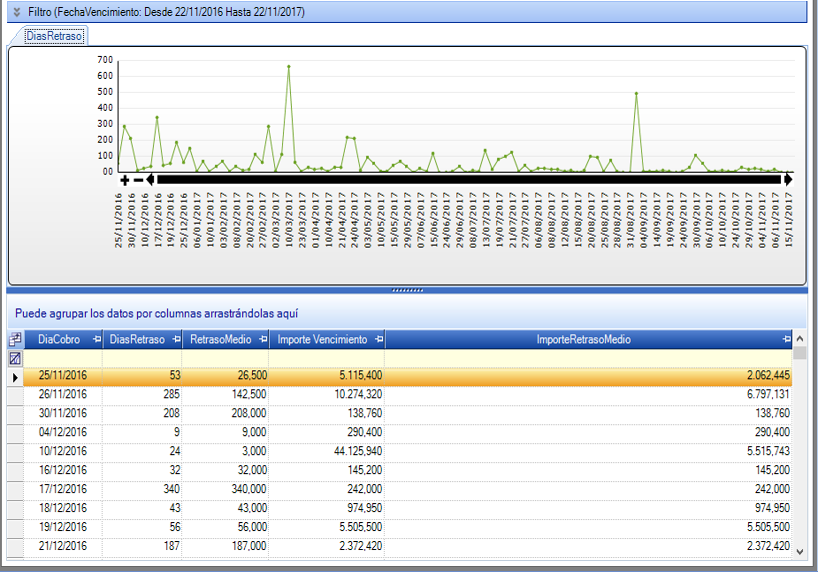Collapse the Filtro panel with double-chevron icon
The height and width of the screenshot is (572, 818).
click(17, 11)
